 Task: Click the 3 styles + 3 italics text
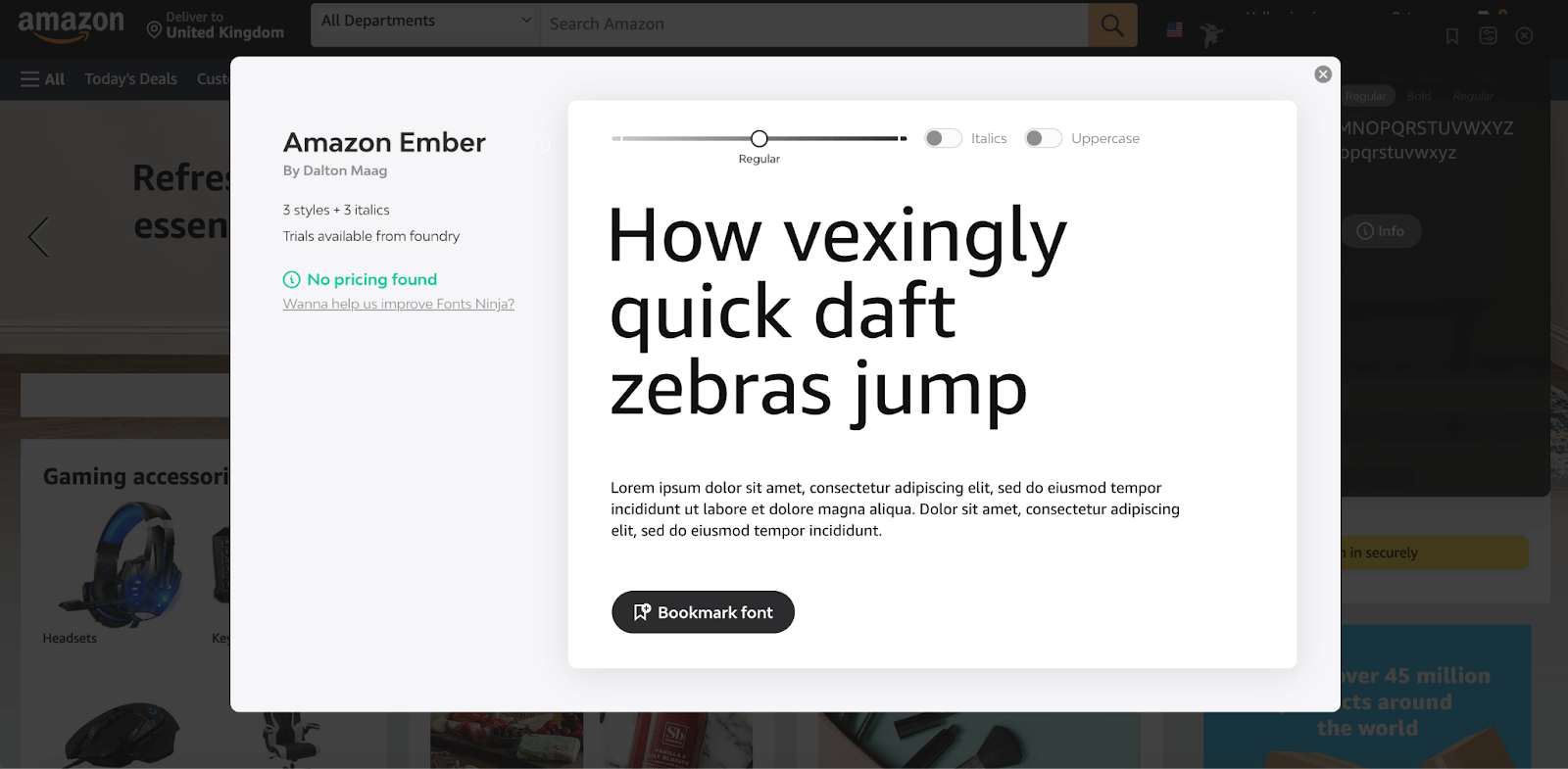coord(336,210)
